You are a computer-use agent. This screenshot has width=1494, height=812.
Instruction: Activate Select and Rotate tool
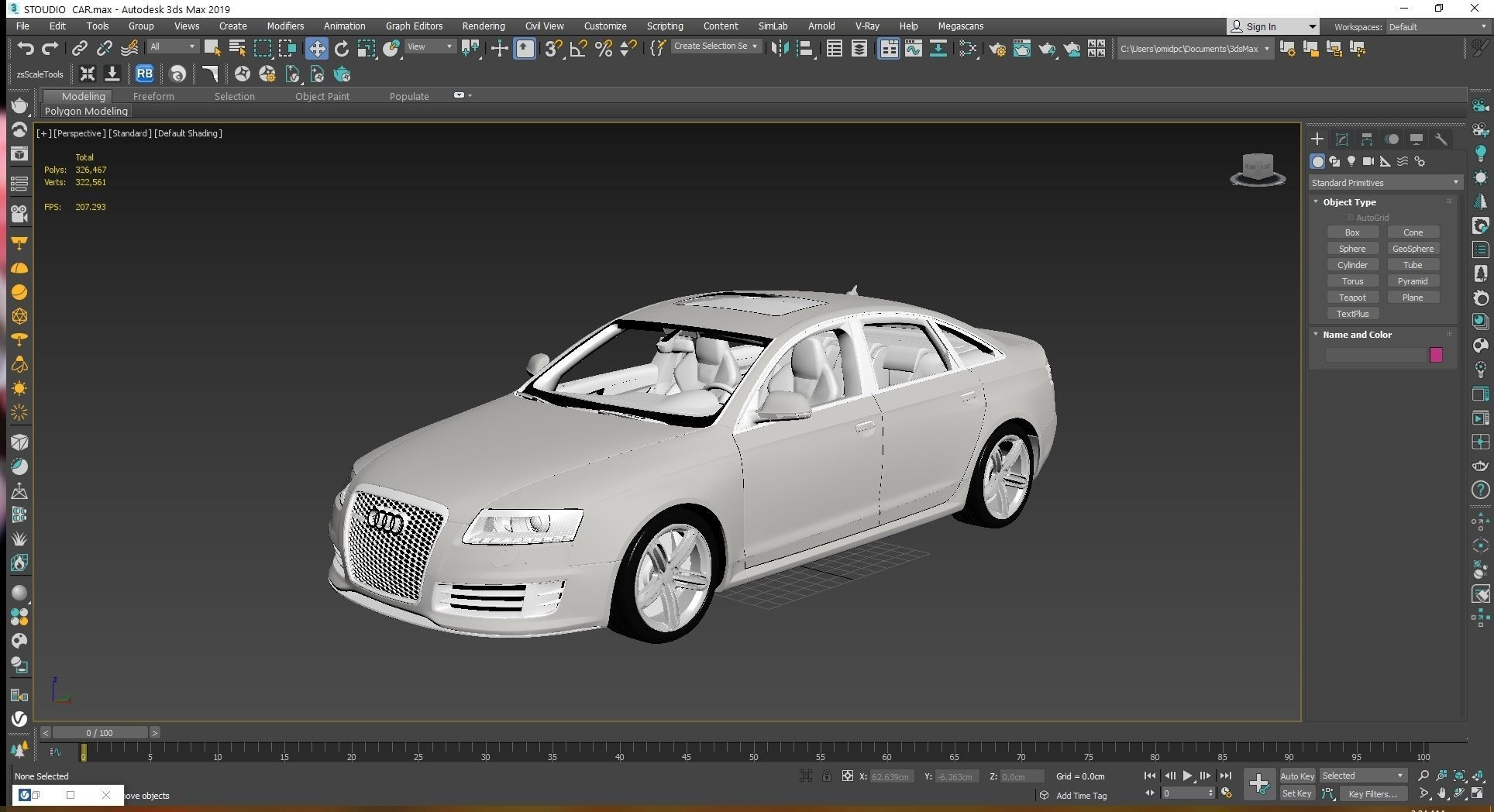coord(341,49)
